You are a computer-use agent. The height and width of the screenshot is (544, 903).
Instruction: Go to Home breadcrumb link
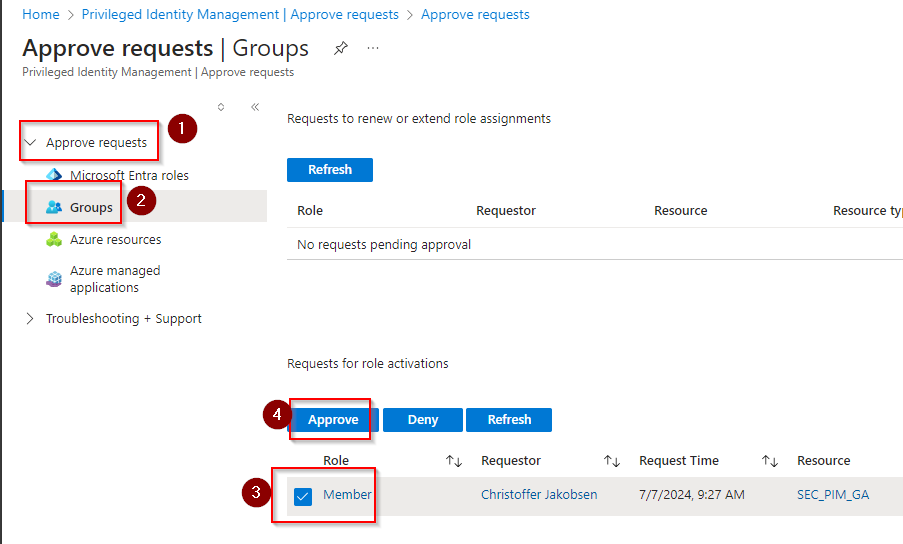click(x=41, y=15)
